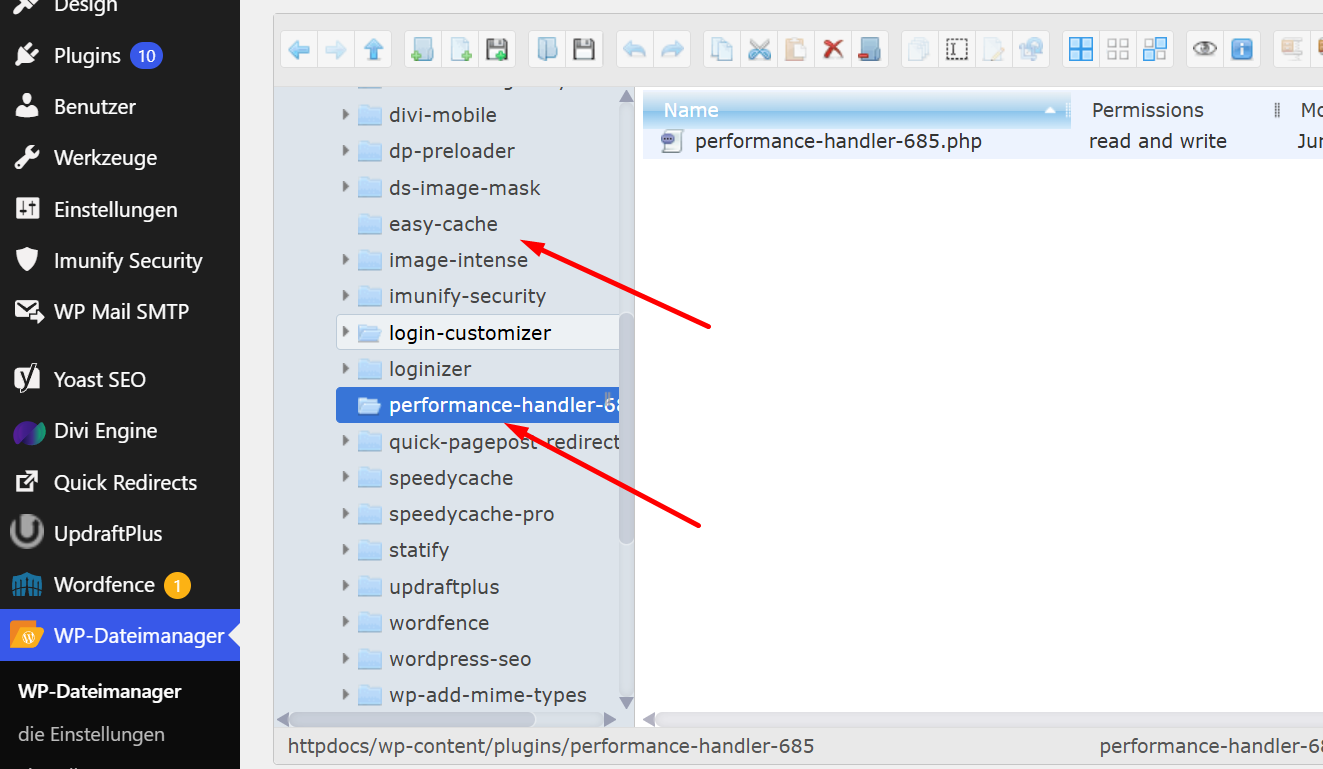Click the open folder toolbar icon
Viewport: 1323px width, 769px height.
(547, 49)
